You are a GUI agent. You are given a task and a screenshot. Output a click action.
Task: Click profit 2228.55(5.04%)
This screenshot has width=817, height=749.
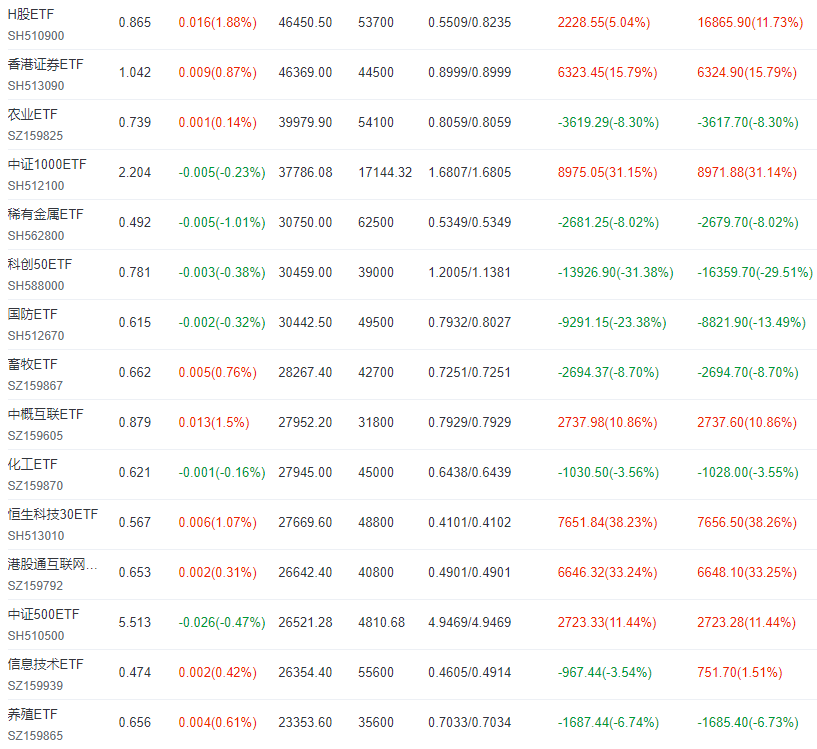[604, 23]
